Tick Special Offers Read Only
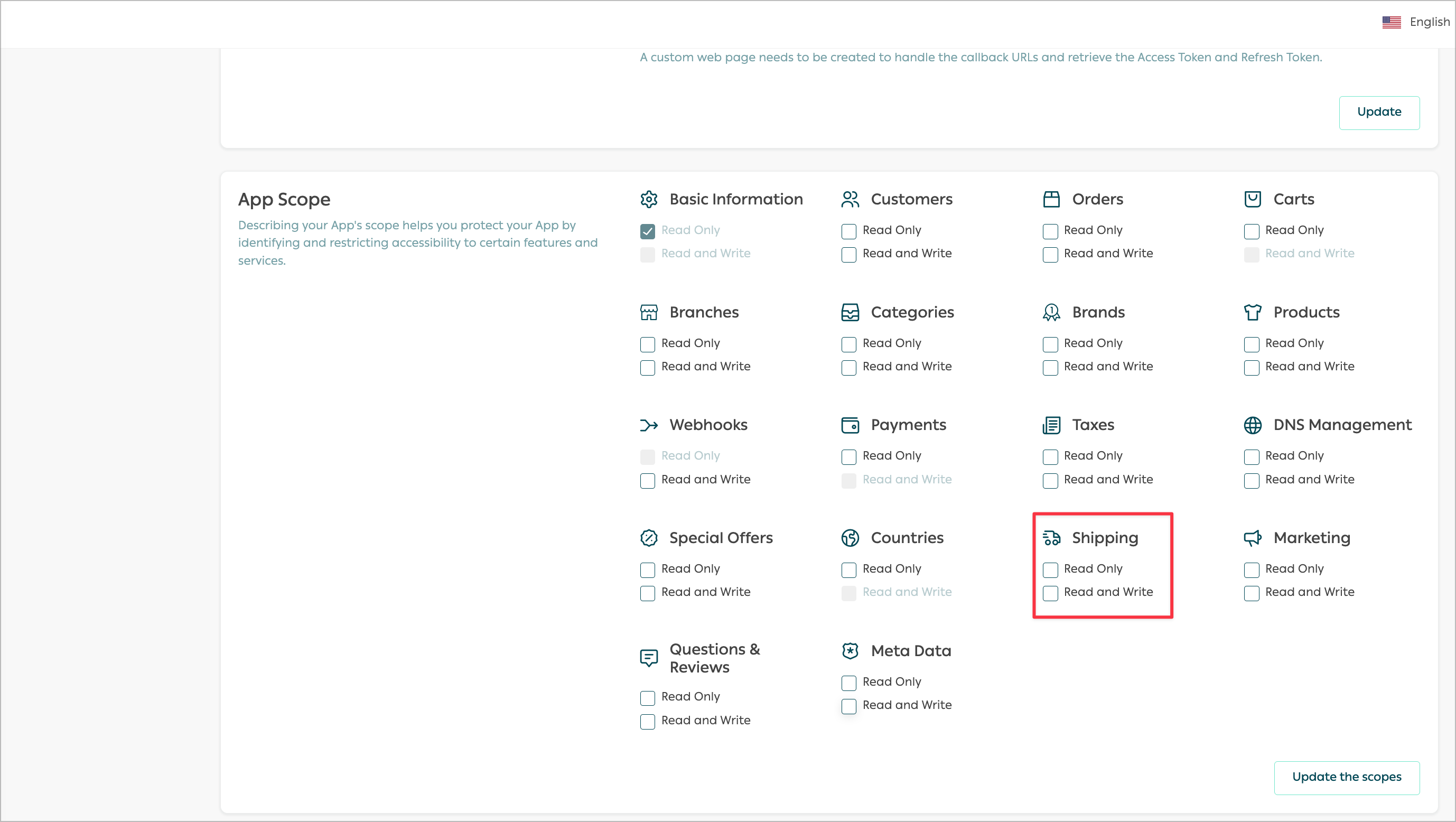Screen dimensions: 1456x822 [x=647, y=570]
